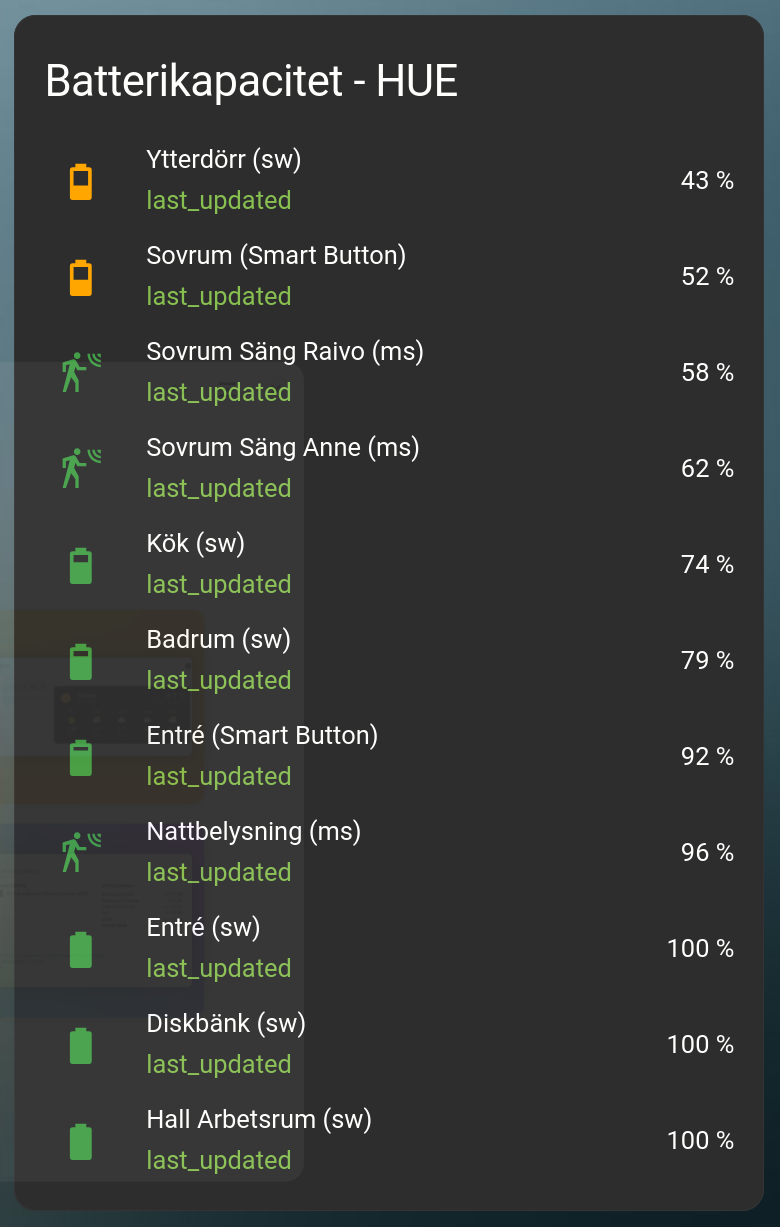Image resolution: width=780 pixels, height=1227 pixels.
Task: Click last_updated under Sovrum Säng Anne (ms)
Action: coord(218,489)
